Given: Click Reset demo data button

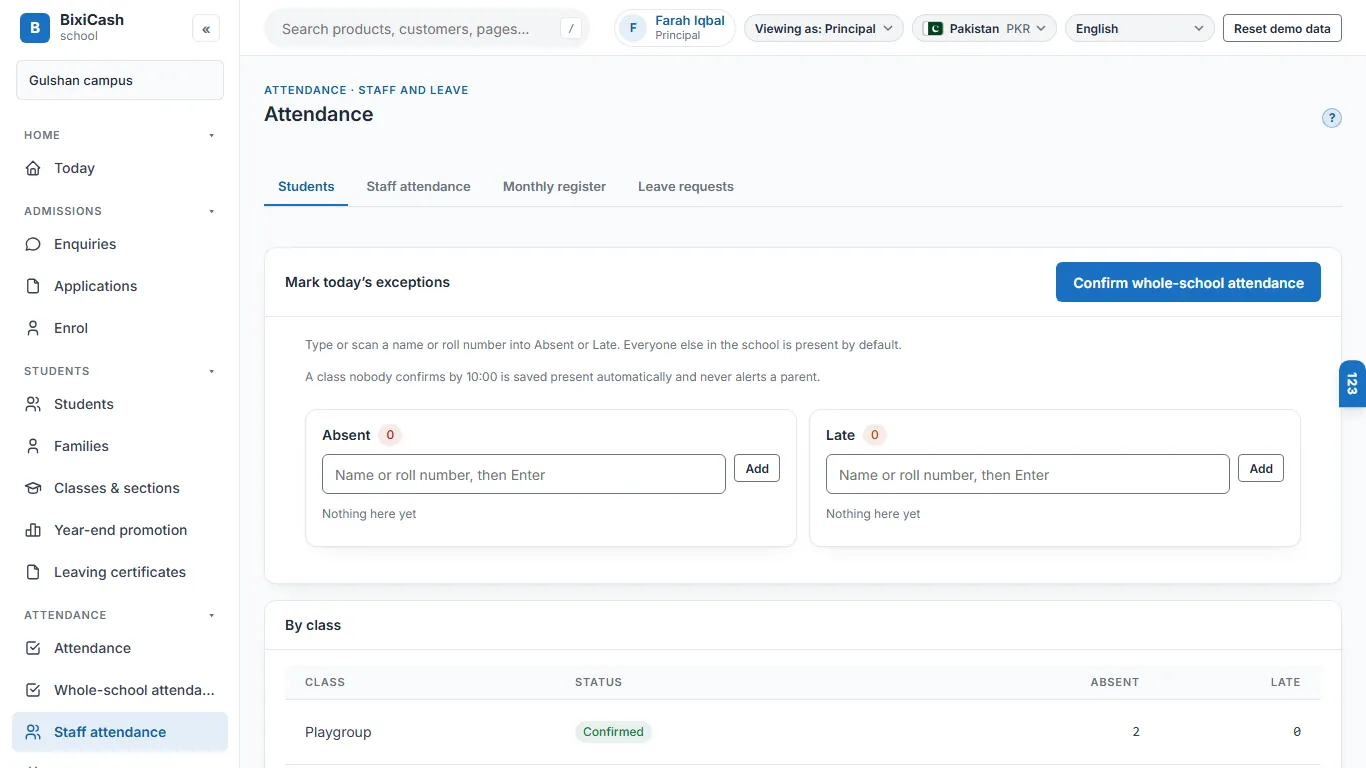Looking at the screenshot, I should pyautogui.click(x=1282, y=29).
